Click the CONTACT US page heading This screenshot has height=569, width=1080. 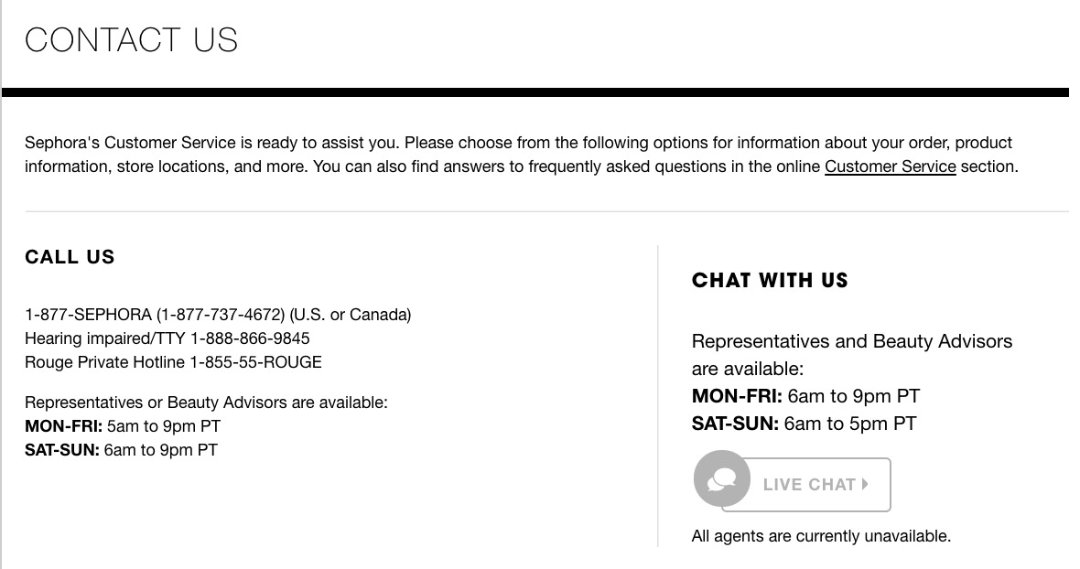pyautogui.click(x=131, y=40)
